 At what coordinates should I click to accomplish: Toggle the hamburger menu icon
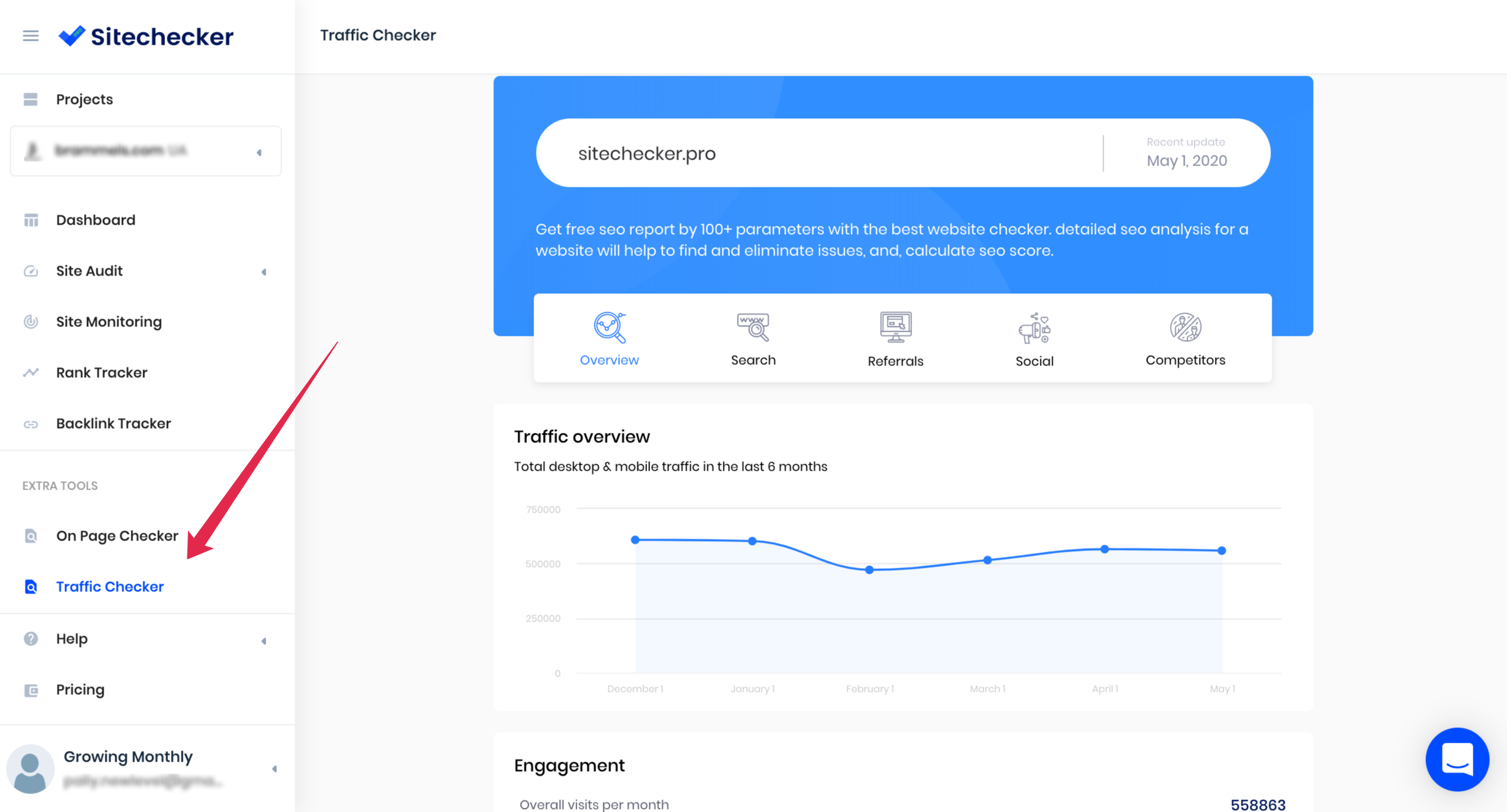coord(31,36)
